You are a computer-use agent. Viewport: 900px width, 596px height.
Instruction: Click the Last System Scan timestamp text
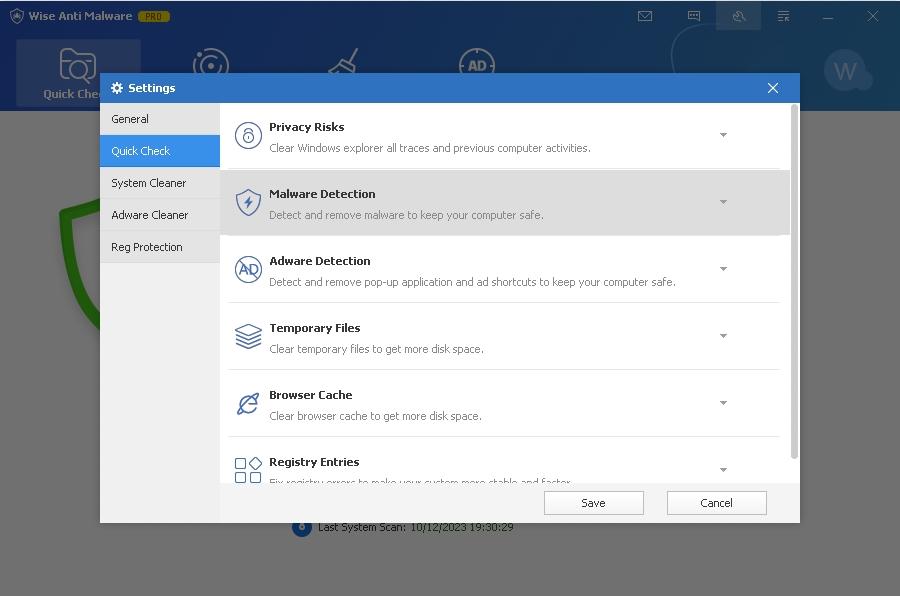(461, 527)
